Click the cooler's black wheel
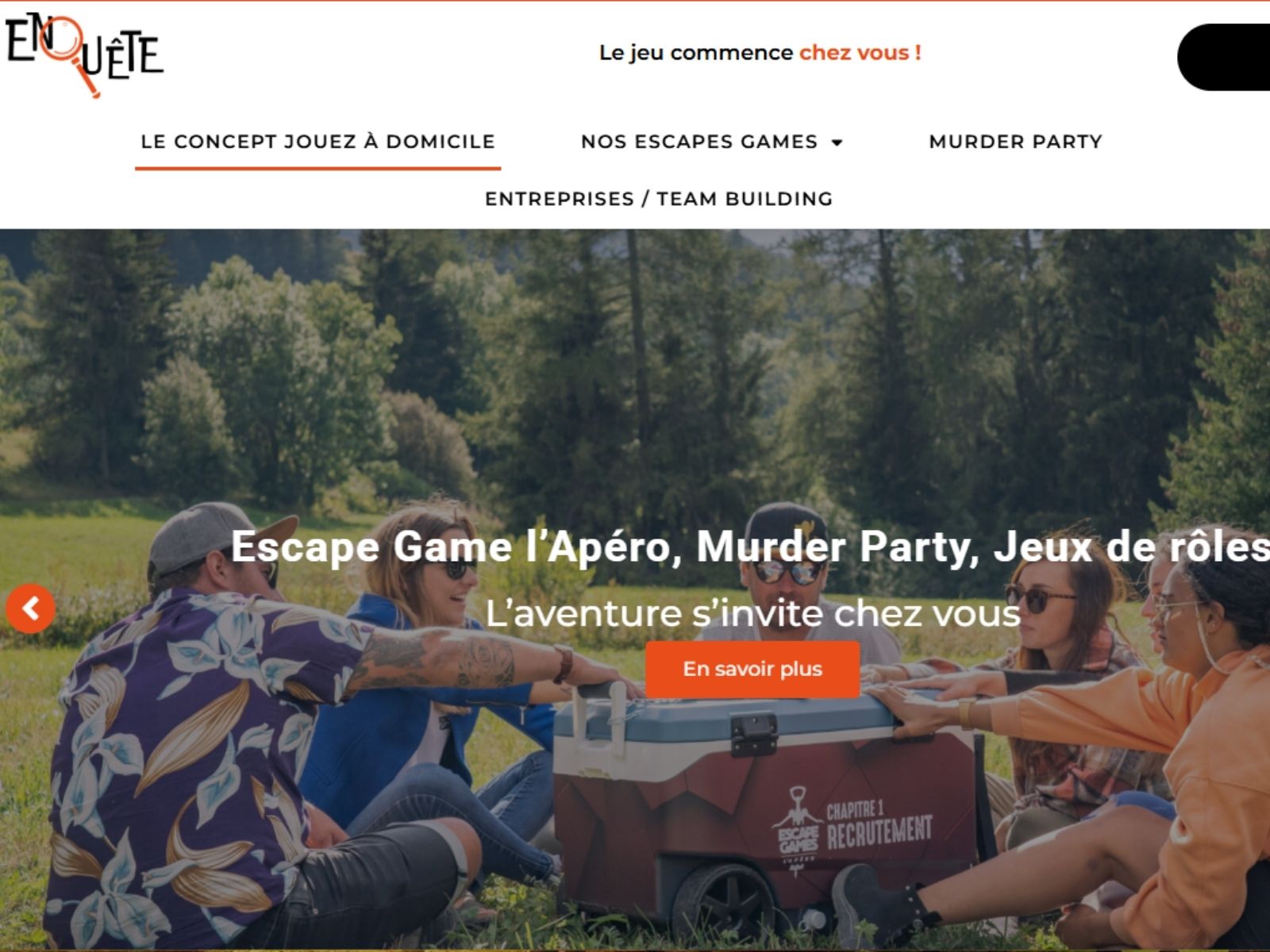Image resolution: width=1270 pixels, height=952 pixels. tap(724, 904)
